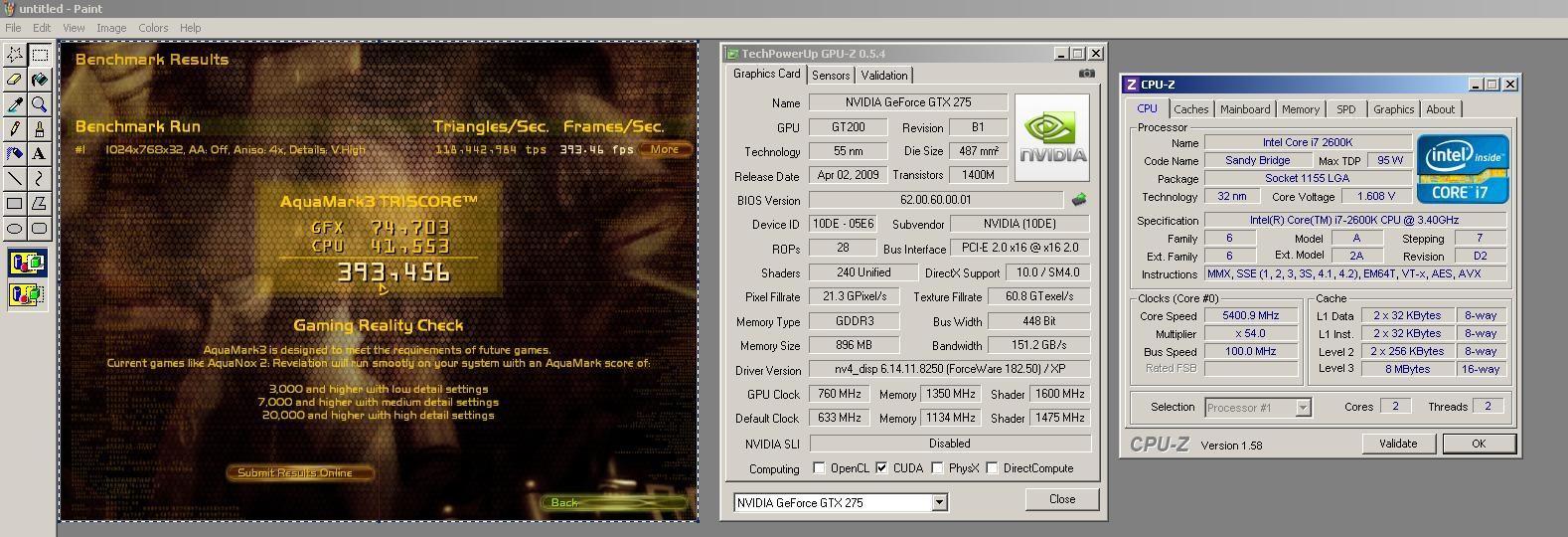Screen dimensions: 1568x537
Task: Select the Polygon shape tool
Action: click(x=40, y=204)
